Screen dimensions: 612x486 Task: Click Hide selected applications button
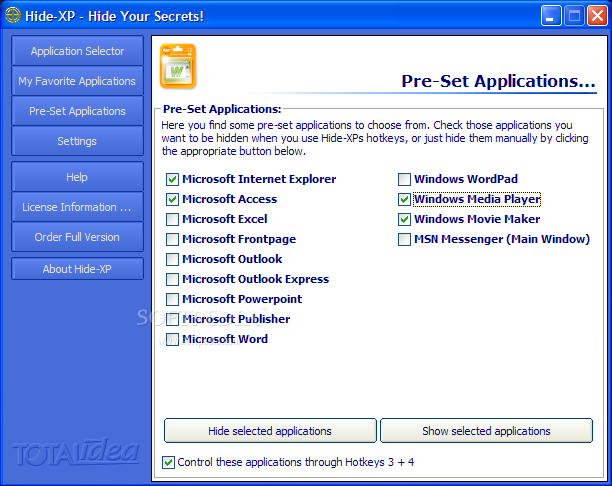[x=270, y=431]
